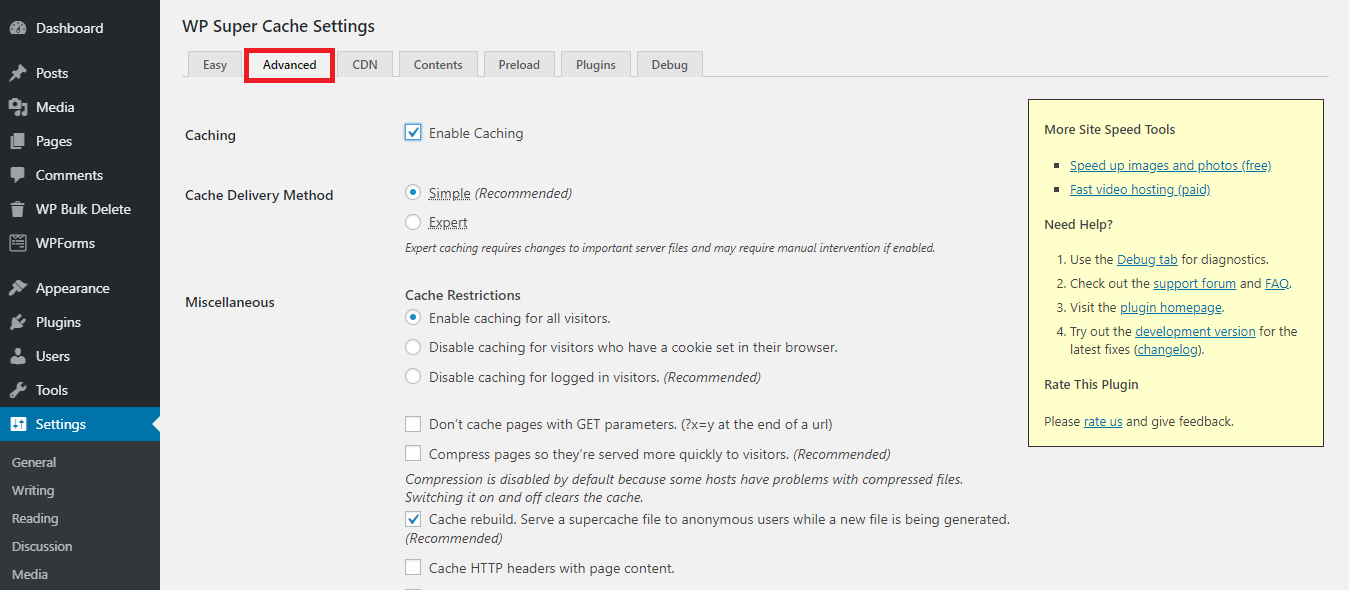Select the Expert cache delivery method
1349x590 pixels.
coord(413,222)
